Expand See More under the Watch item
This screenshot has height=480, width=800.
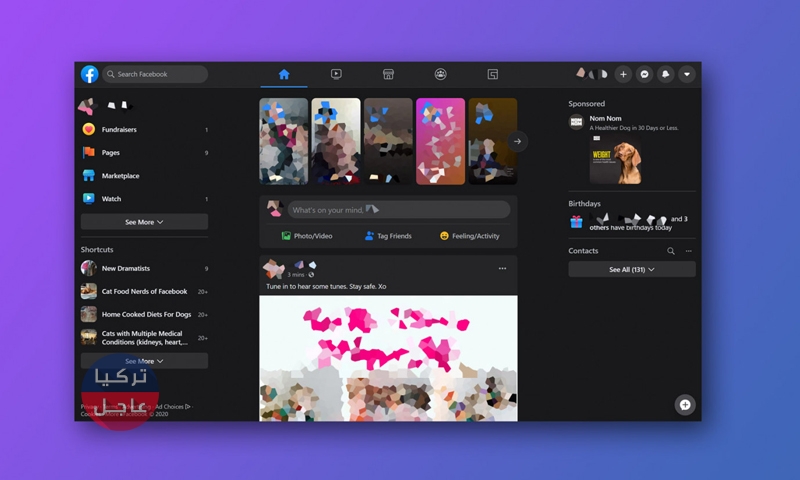(x=144, y=222)
